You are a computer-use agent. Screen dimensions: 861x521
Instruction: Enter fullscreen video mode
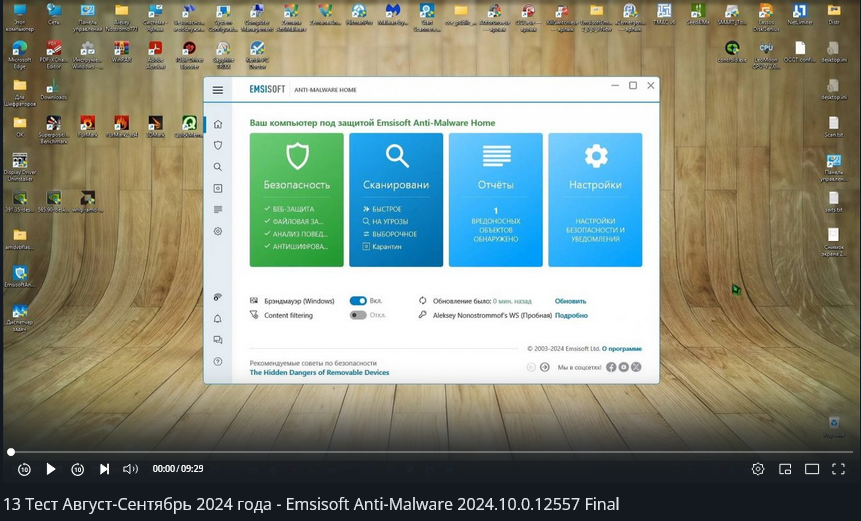click(838, 469)
